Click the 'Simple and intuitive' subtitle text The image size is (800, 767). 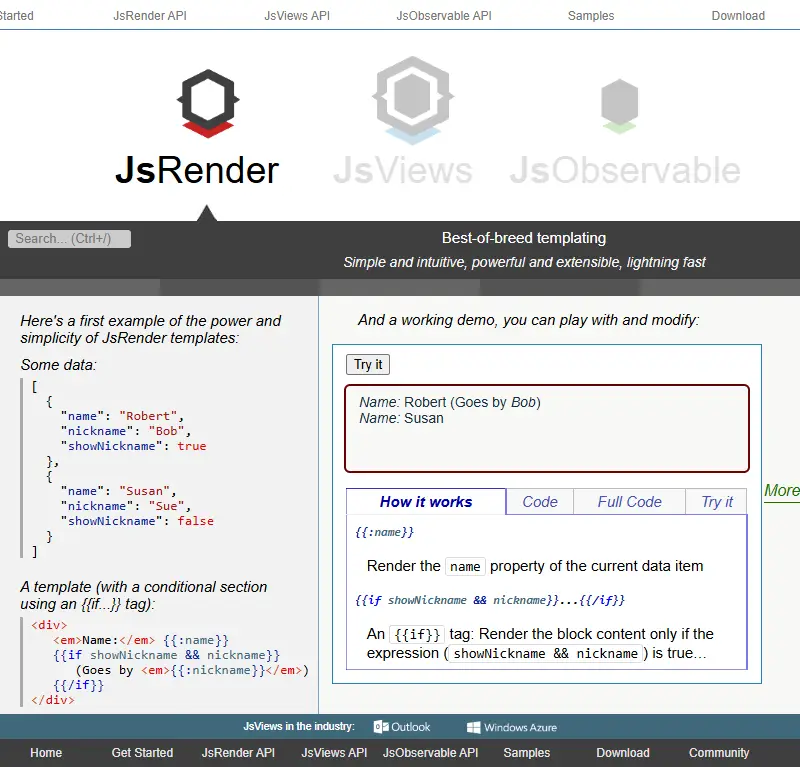click(x=524, y=262)
